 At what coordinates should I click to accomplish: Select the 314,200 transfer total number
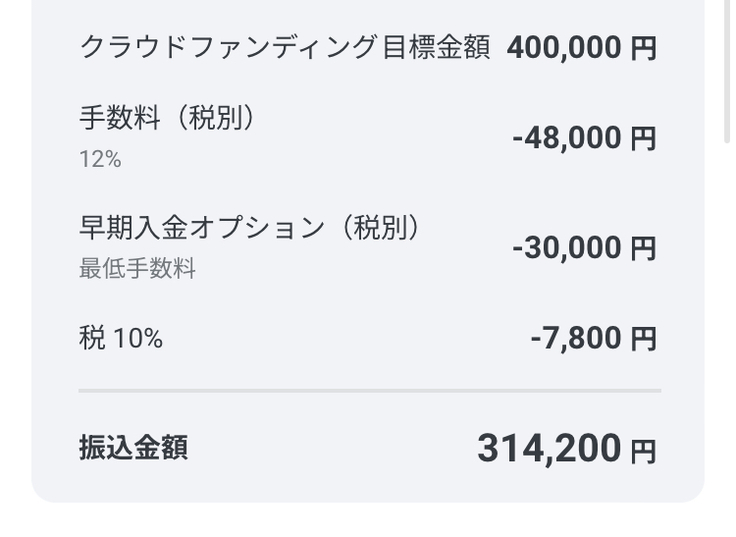tap(549, 449)
